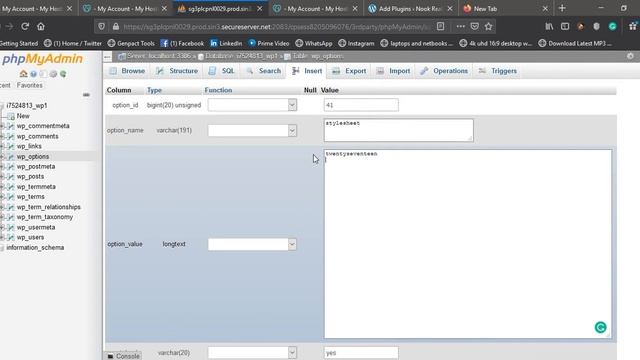Go to phpMyAdmin home icon

23,74
